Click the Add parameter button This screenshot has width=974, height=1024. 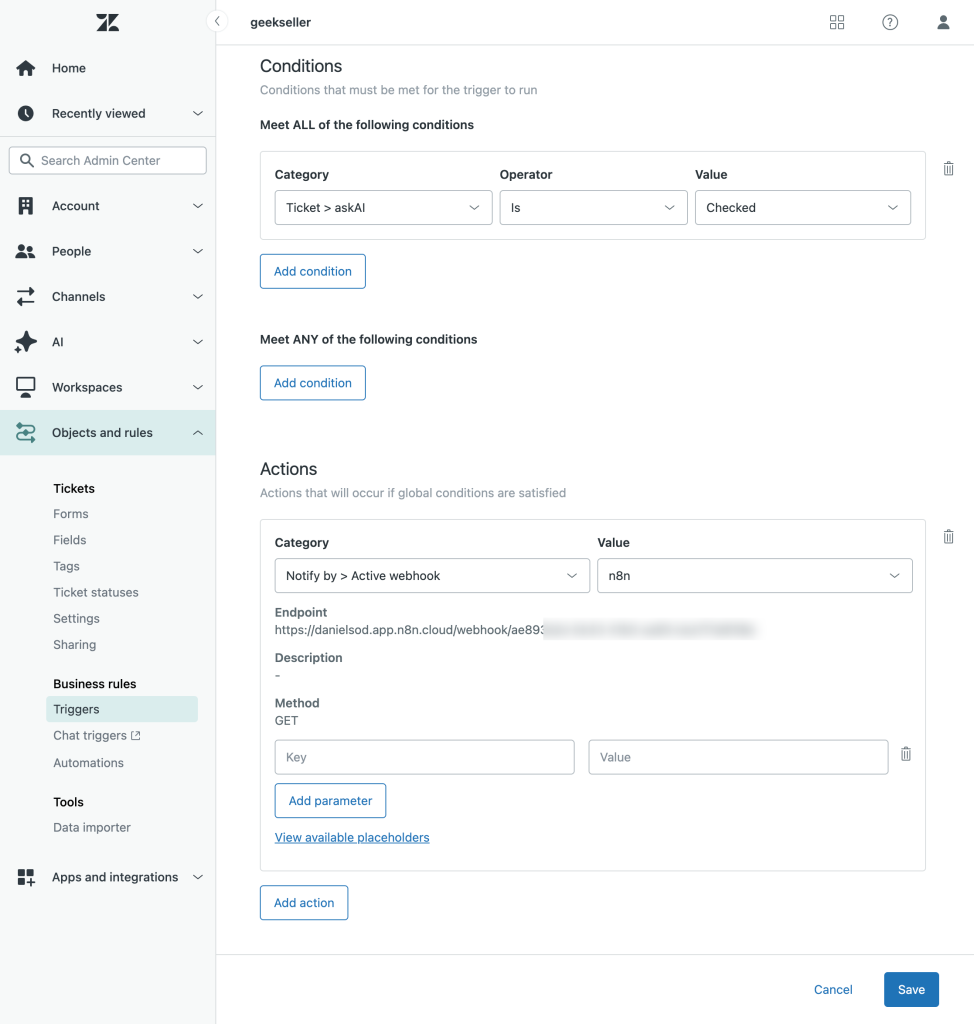pos(330,801)
